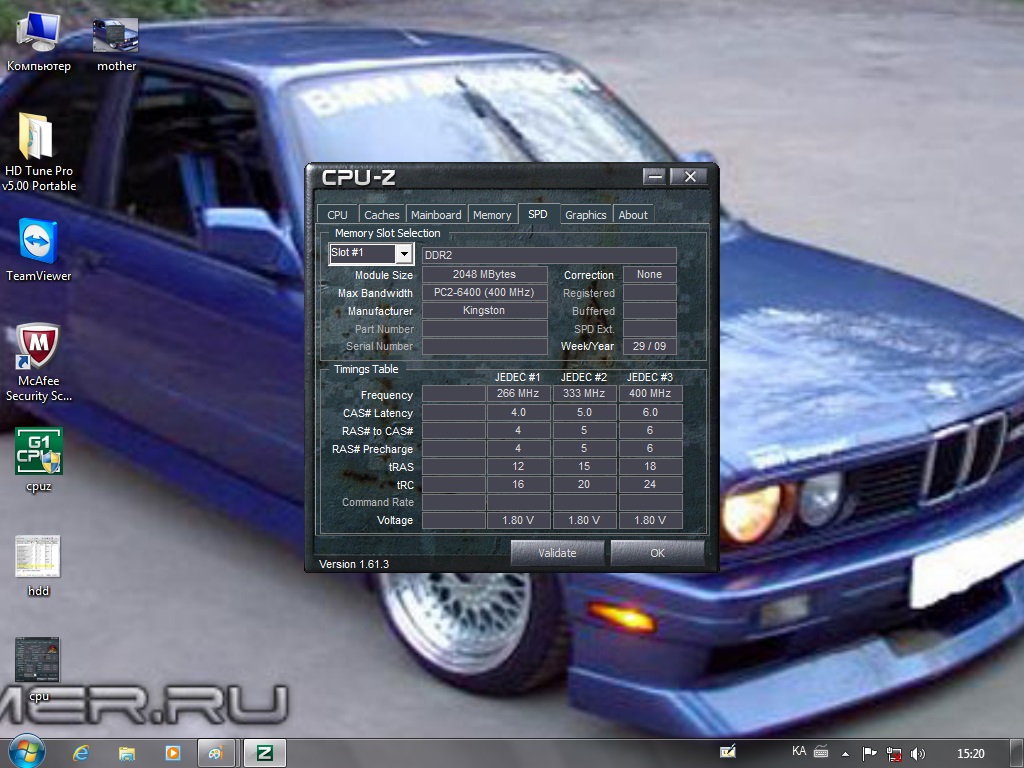Open the network status tray icon
Viewport: 1024px width, 768px height.
(893, 754)
